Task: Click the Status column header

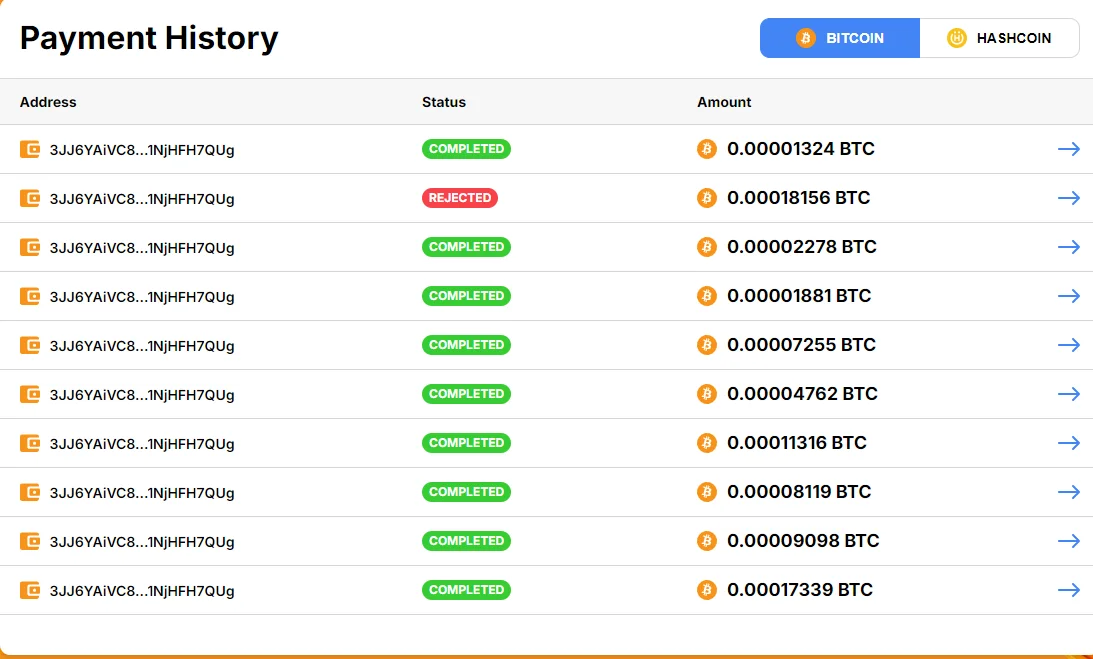Action: click(x=444, y=102)
